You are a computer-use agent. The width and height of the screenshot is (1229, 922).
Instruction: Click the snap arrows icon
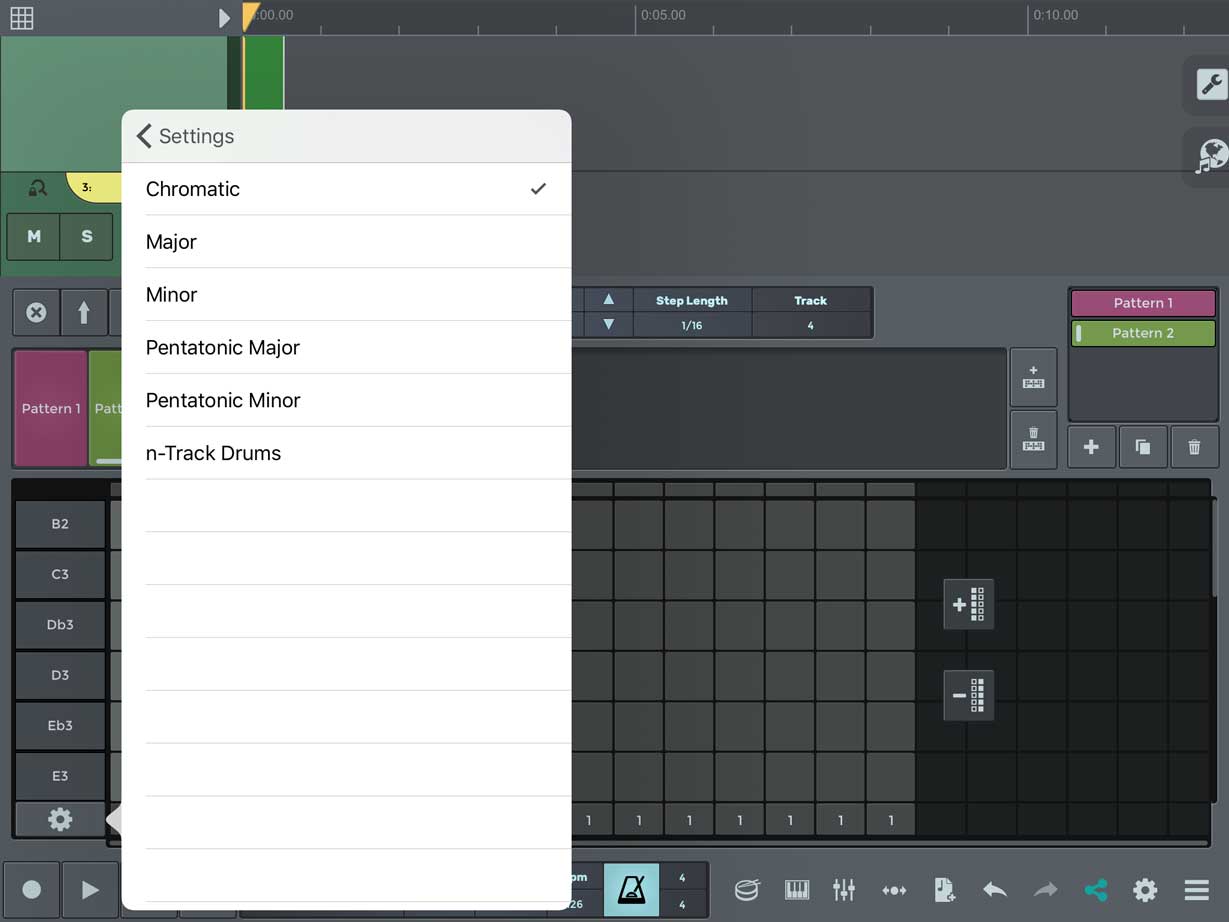894,890
